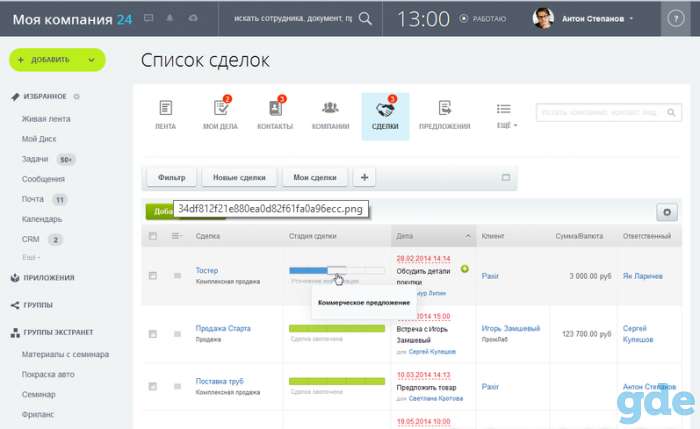Sort by the Дата column header
Image resolution: width=700 pixels, height=429 pixels.
point(433,236)
